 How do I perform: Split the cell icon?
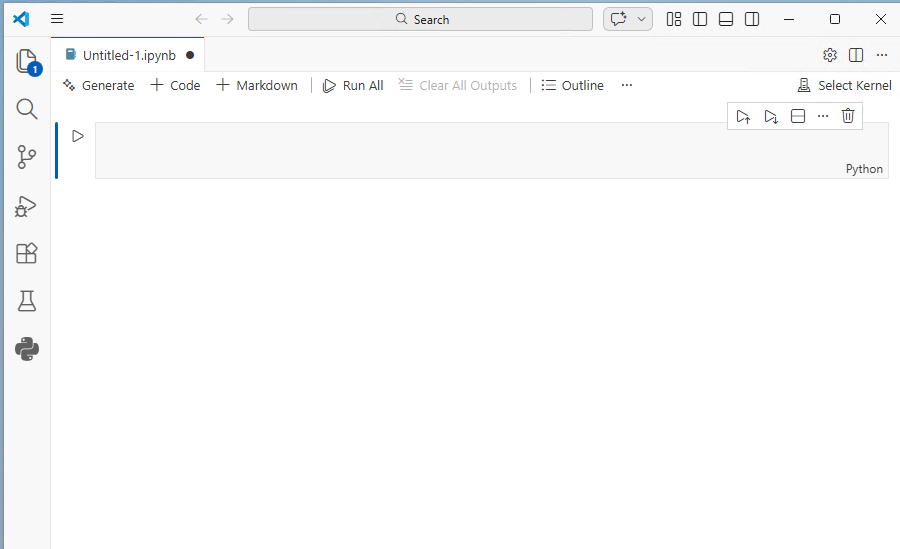point(798,117)
